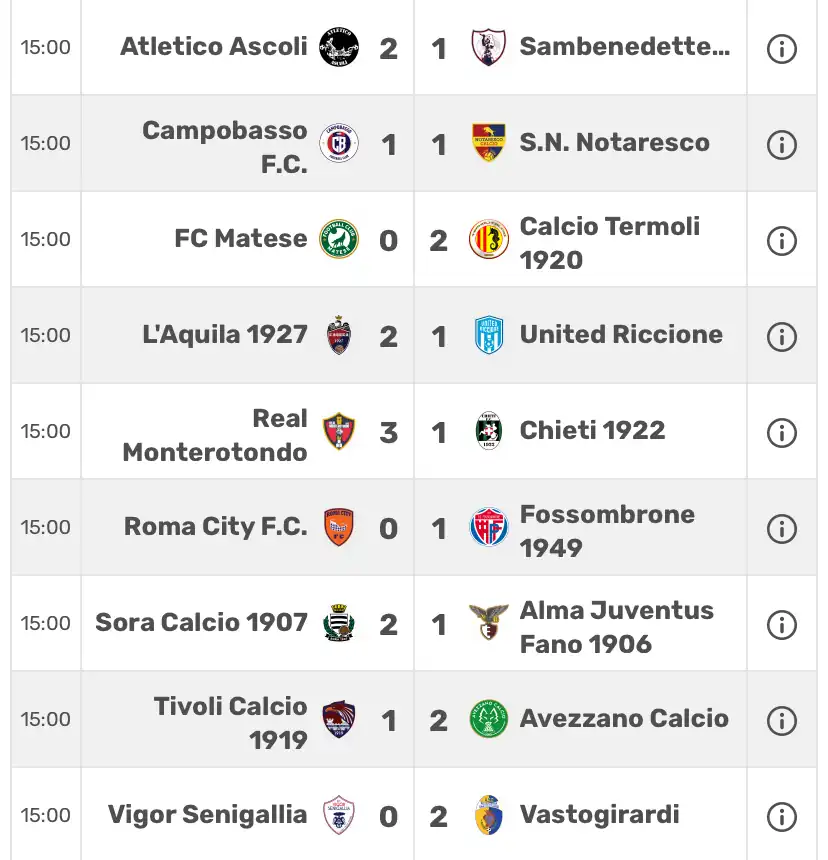Image resolution: width=828 pixels, height=860 pixels.
Task: Click the Roma City F.C. orange badge
Action: pos(339,527)
